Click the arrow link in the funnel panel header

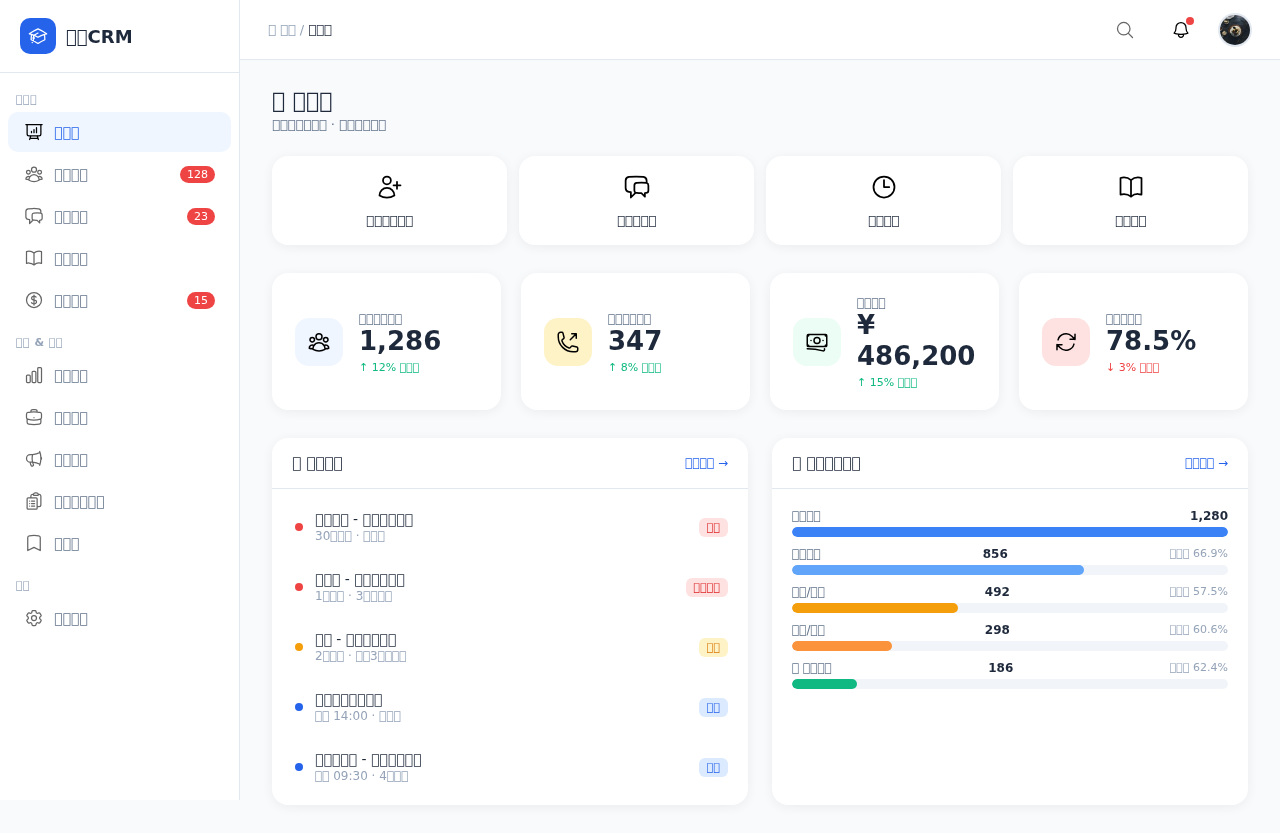(1206, 463)
